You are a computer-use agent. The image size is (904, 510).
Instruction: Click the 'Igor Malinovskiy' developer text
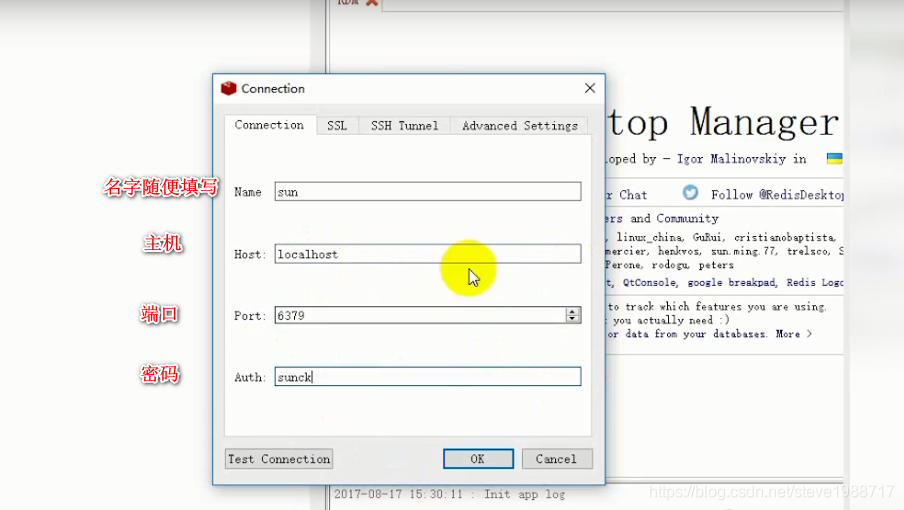coord(731,159)
